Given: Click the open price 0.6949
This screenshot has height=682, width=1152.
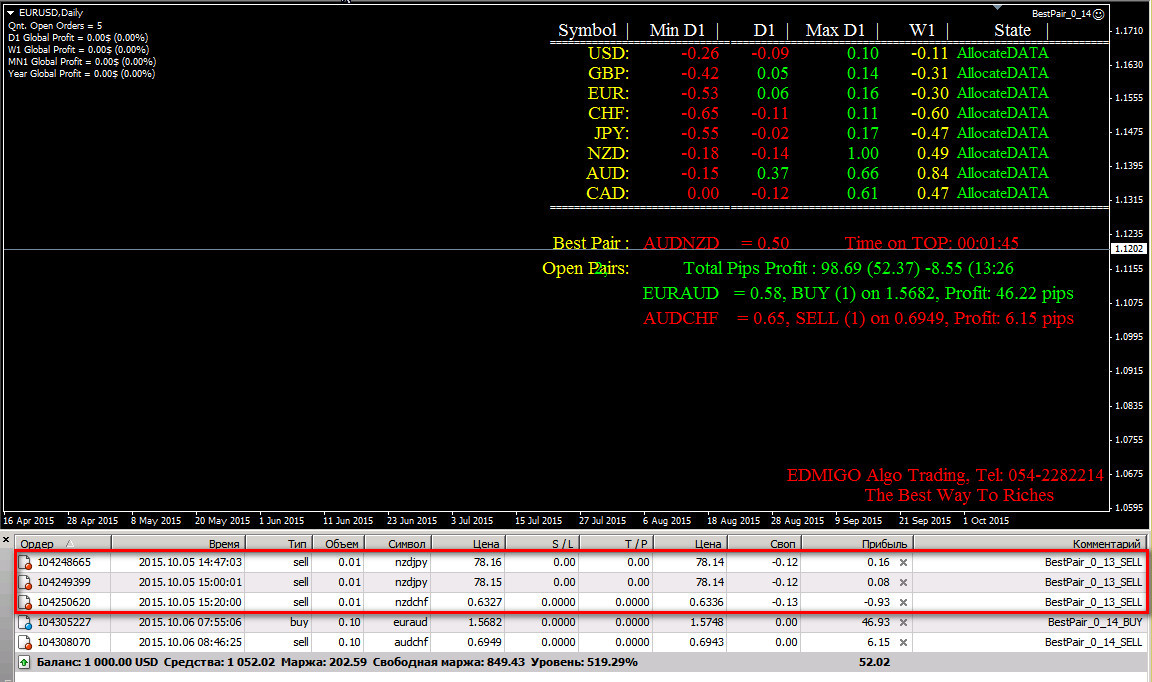Looking at the screenshot, I should coord(484,642).
